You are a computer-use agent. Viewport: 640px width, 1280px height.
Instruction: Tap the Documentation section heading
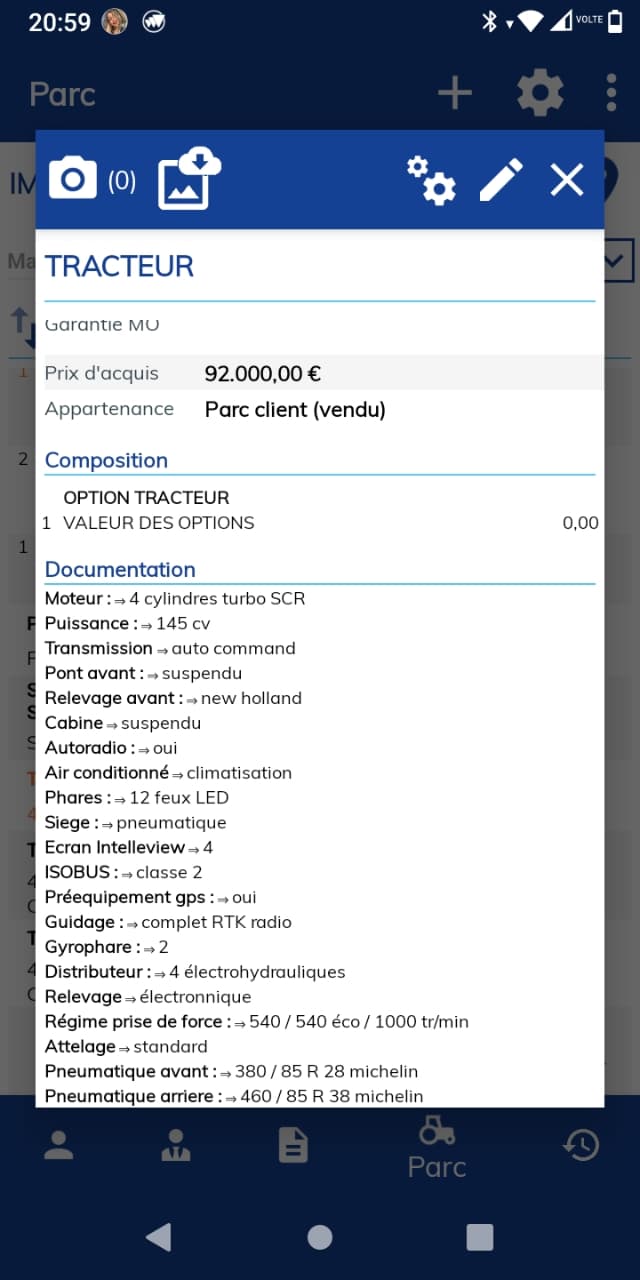click(120, 569)
